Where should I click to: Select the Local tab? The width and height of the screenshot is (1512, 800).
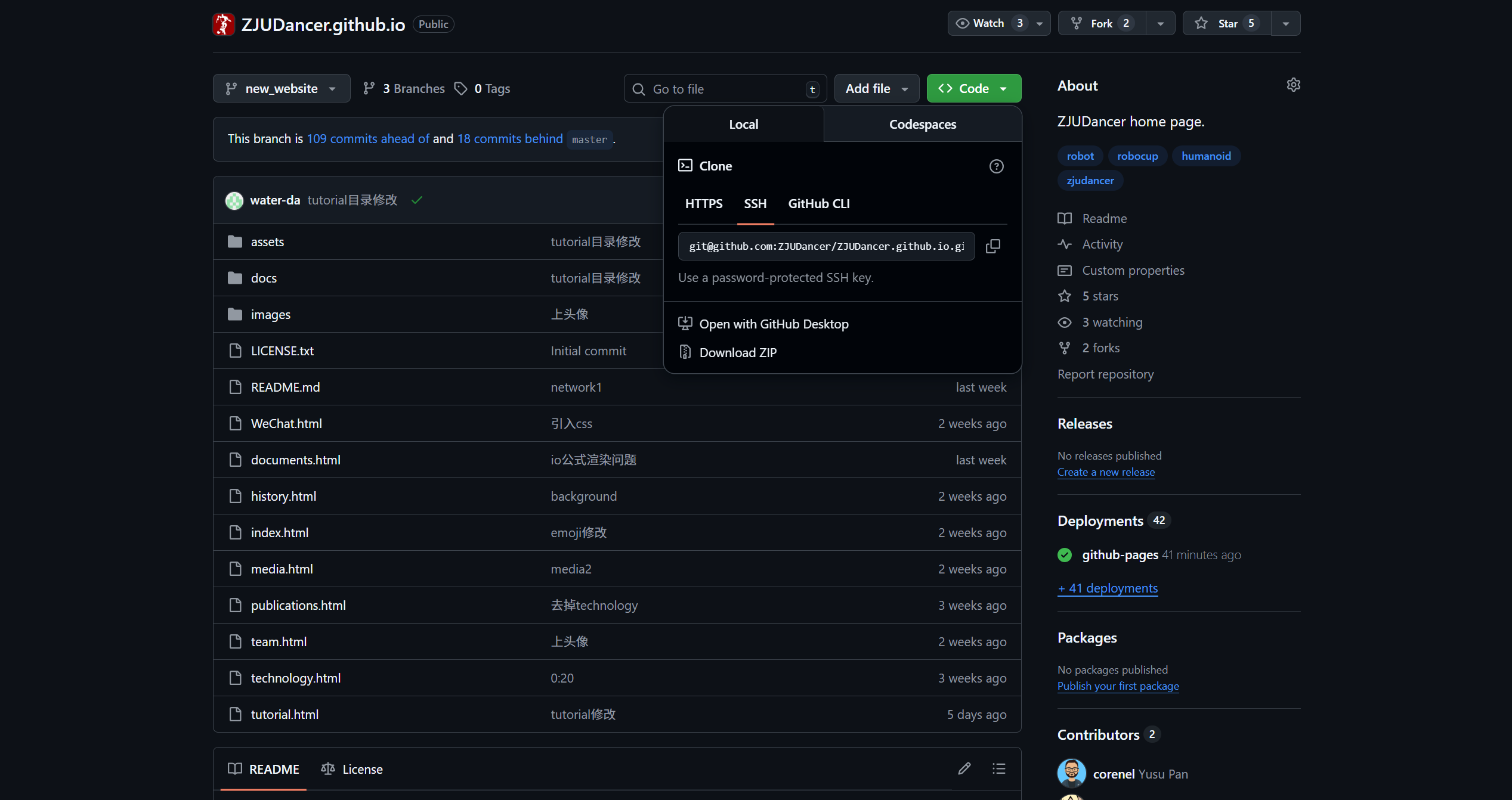coord(744,124)
